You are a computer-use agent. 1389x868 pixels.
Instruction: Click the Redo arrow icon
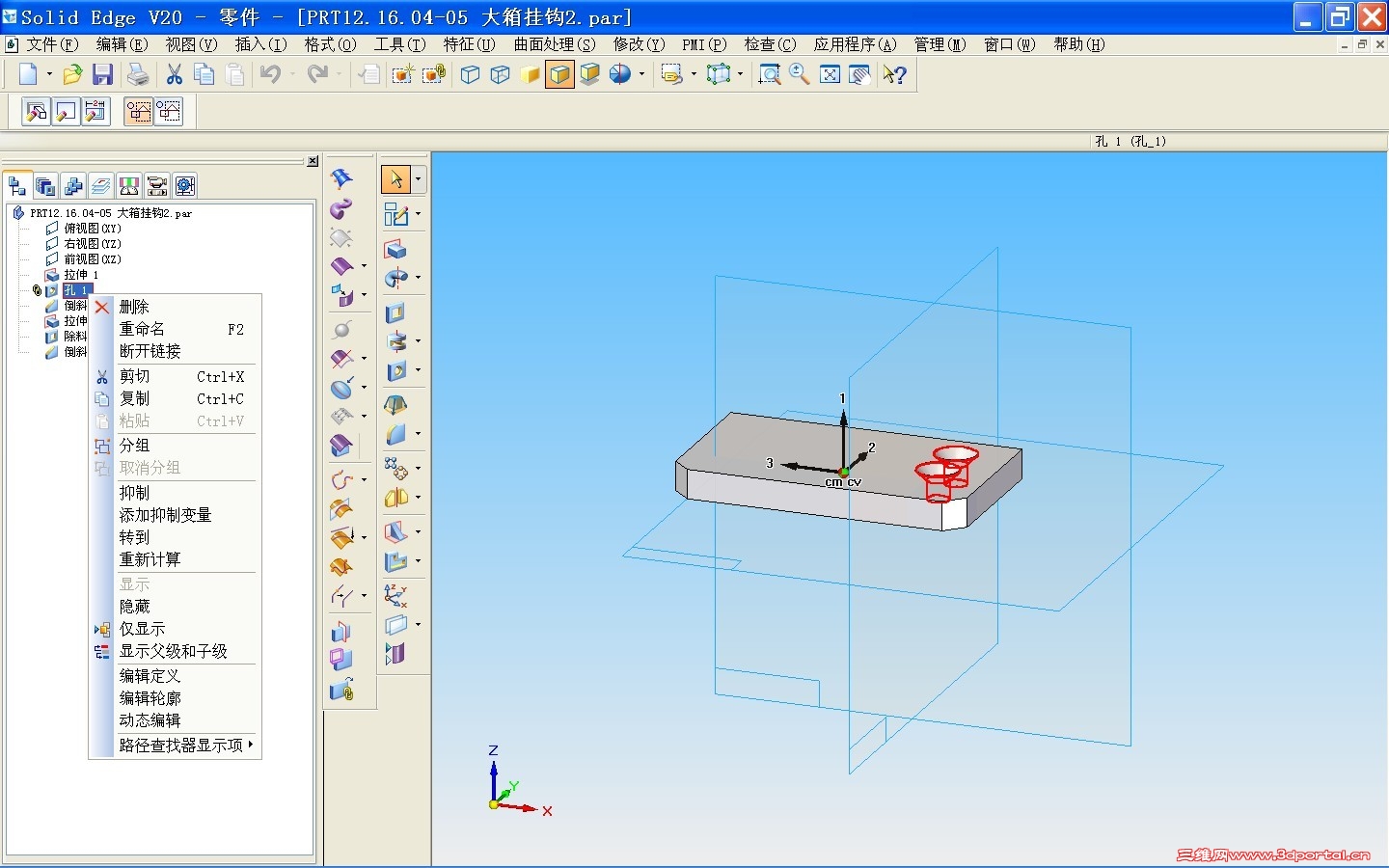click(316, 74)
